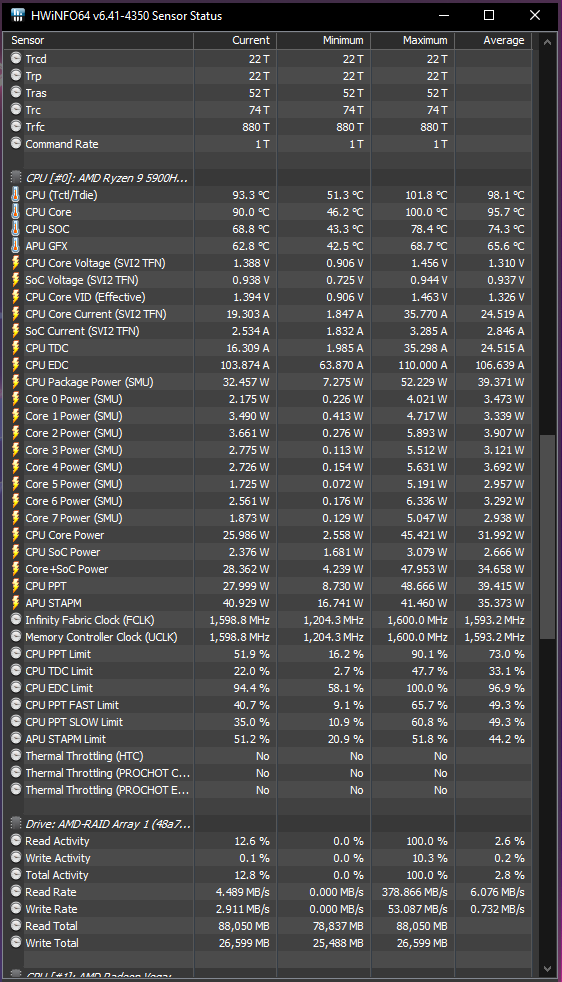Click the lightning icon beside CPU TDC

click(x=16, y=348)
